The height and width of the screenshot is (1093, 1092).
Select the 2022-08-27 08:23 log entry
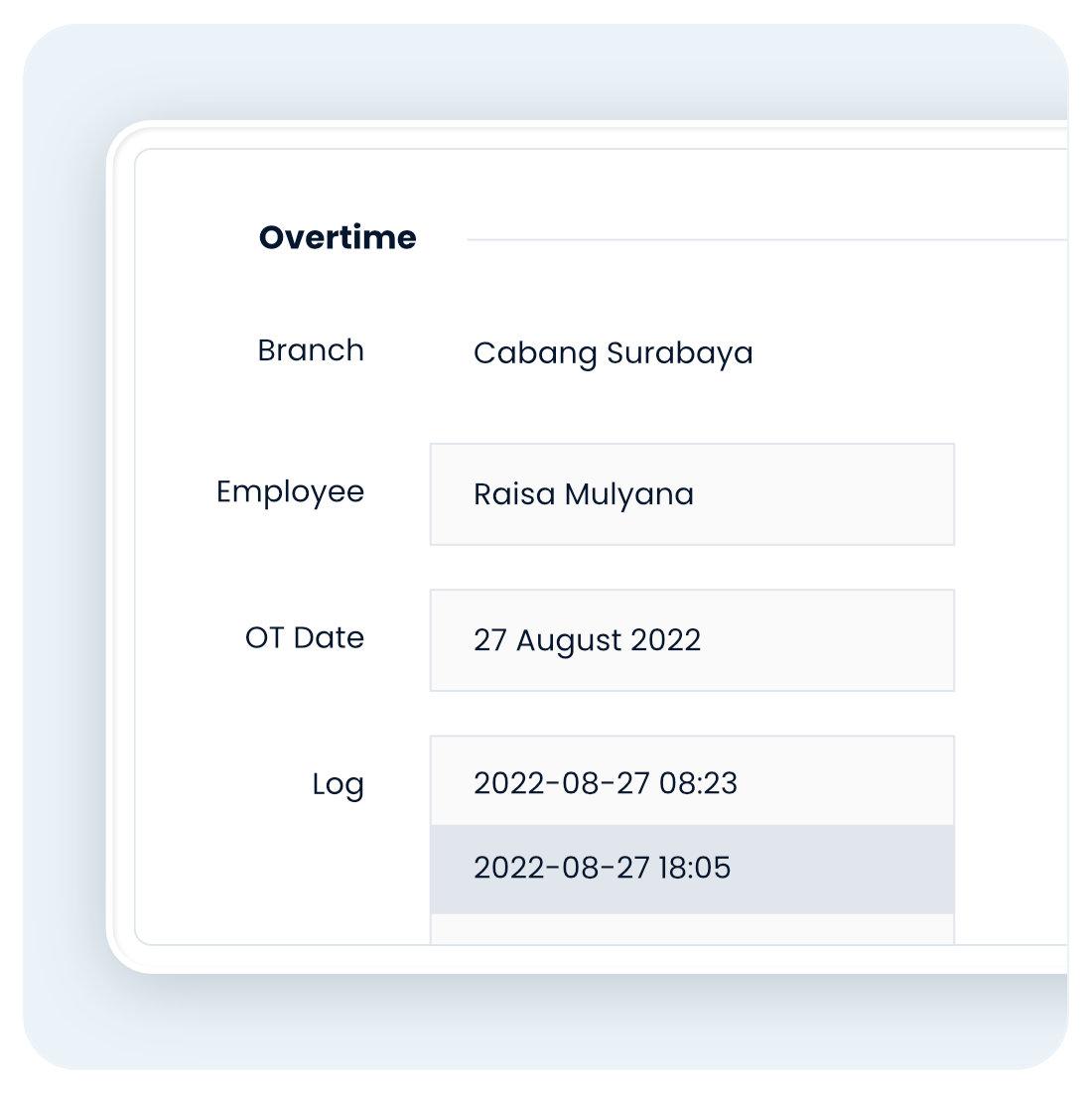click(691, 782)
